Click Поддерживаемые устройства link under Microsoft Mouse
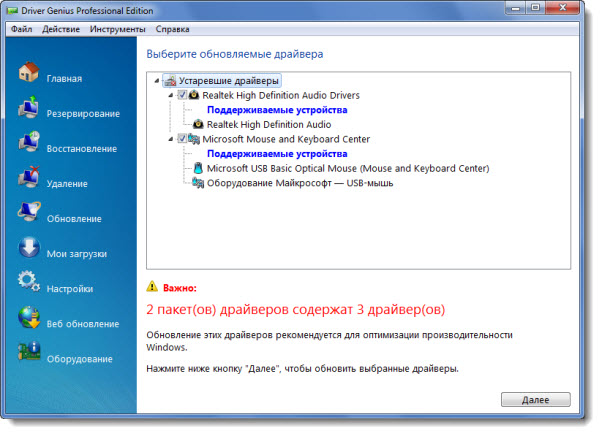Screen dimensions: 600x434 pos(277,153)
